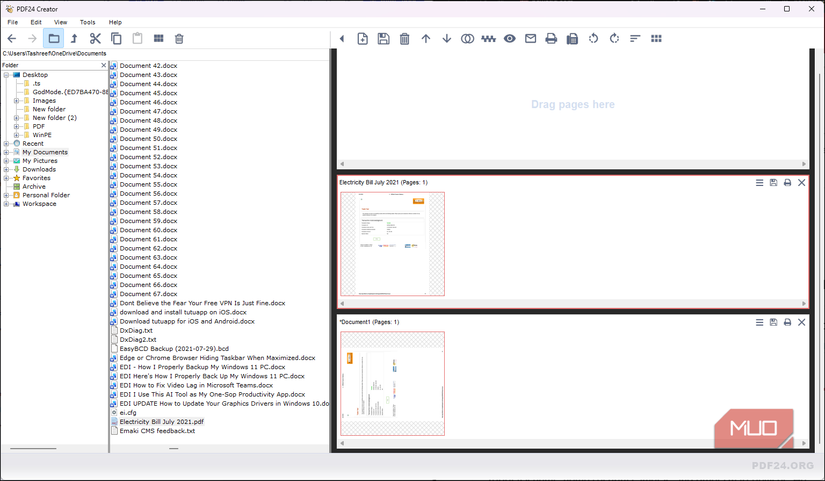
Task: Select Electricity Bill July 2021.pdf file
Action: [x=162, y=422]
